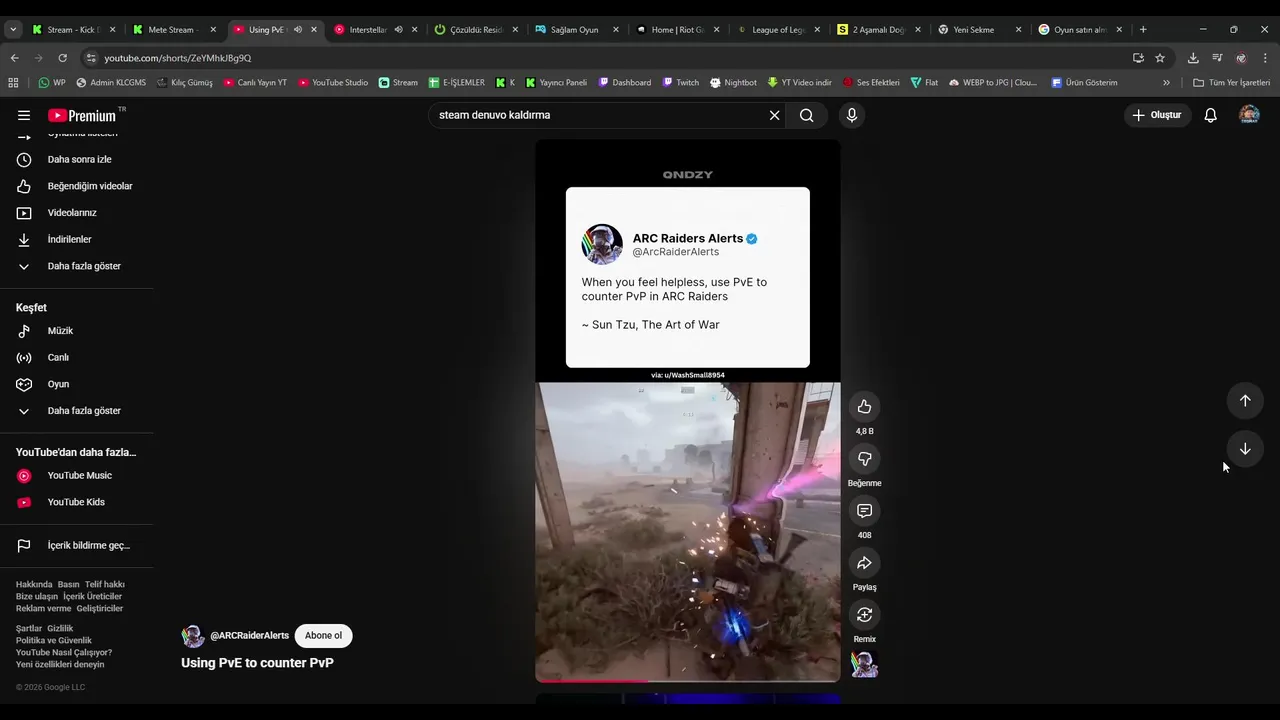Open YouTube Music link in sidebar
1280x720 pixels.
click(x=77, y=476)
